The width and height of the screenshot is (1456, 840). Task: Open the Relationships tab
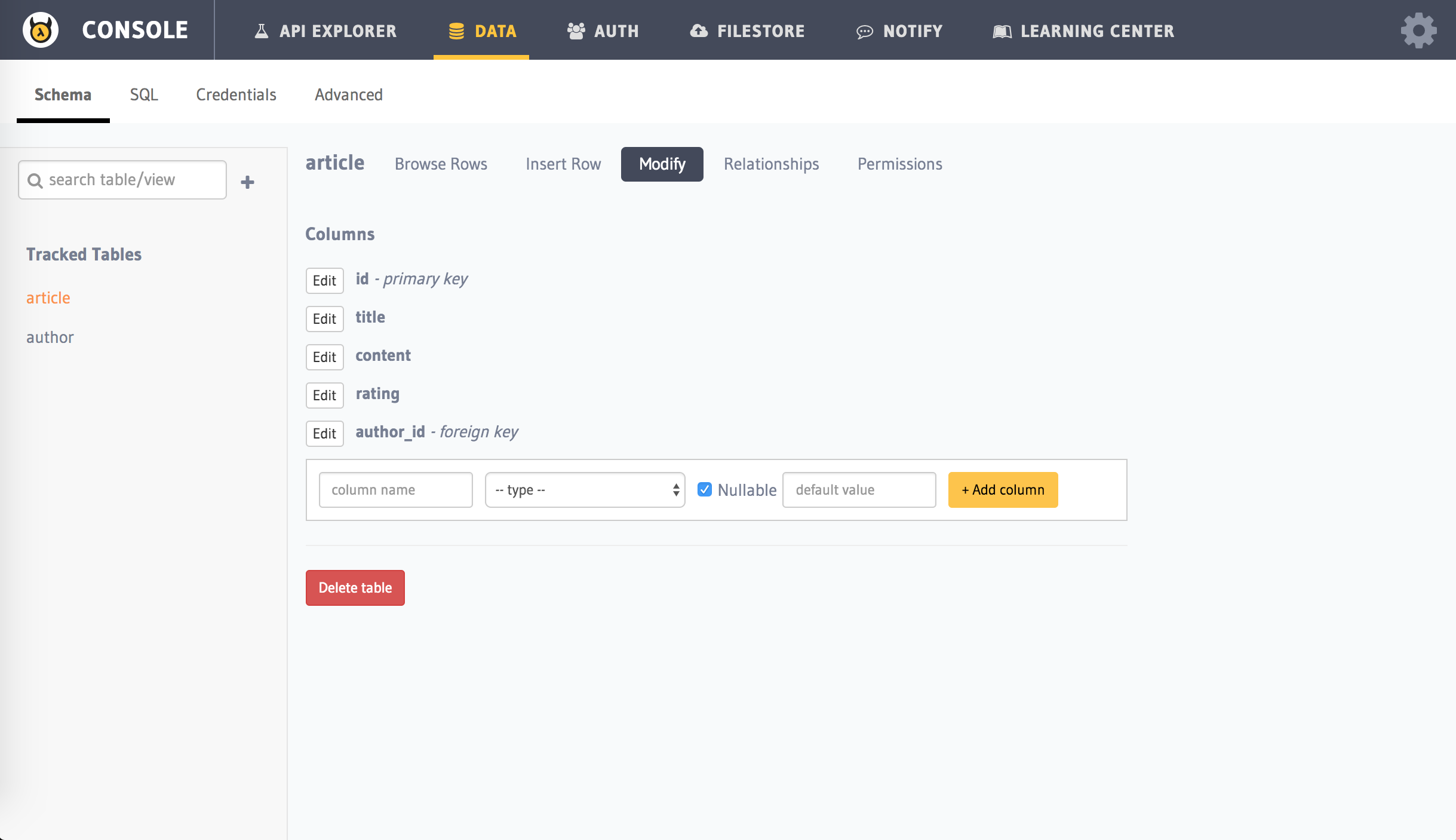(x=771, y=164)
